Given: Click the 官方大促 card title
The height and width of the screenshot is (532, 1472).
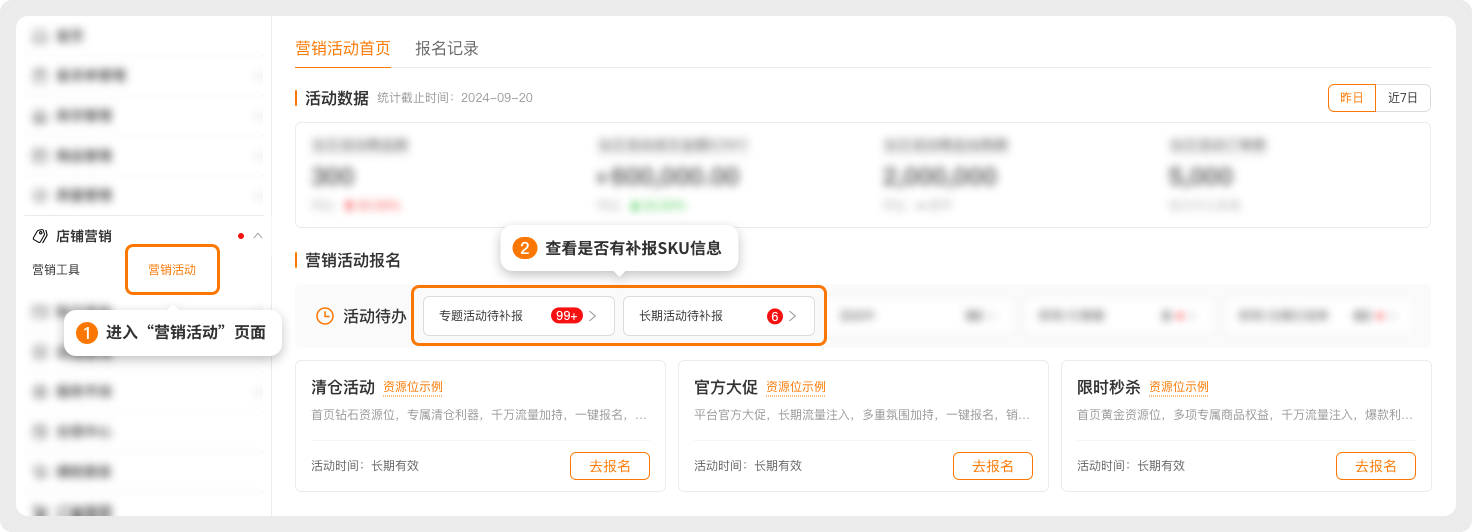Looking at the screenshot, I should point(724,387).
